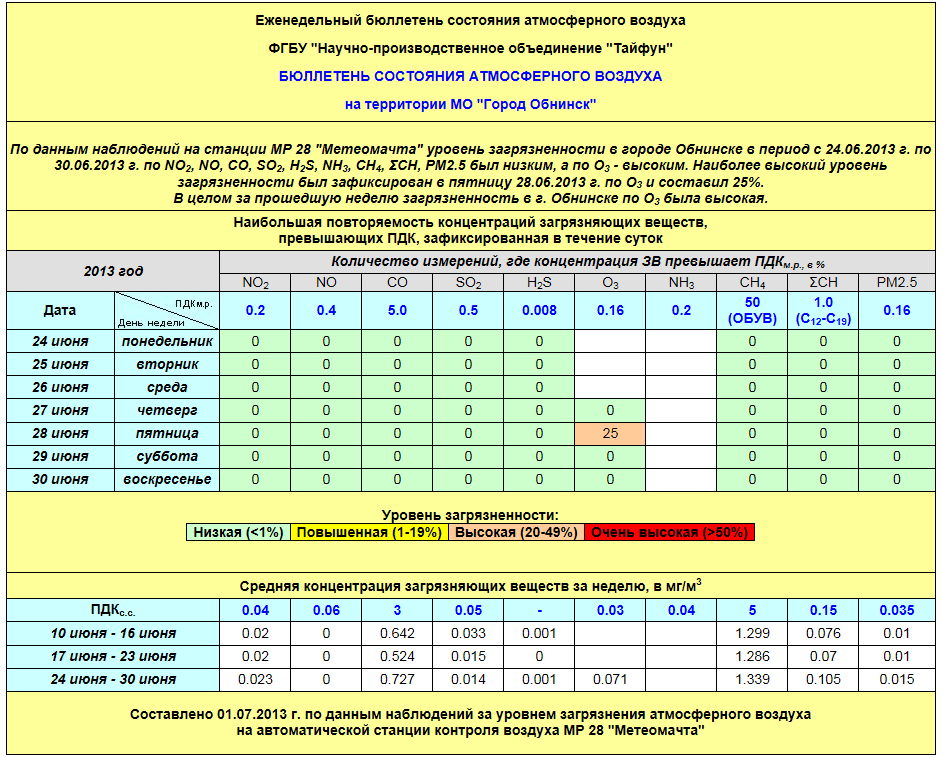943x757 pixels.
Task: Click the blue 'БЮЛЛЕТЕНЬ СОСТОЯНИЯ АТМОСФЕРНОГО ВОЗДУХА' heading
Action: click(470, 76)
